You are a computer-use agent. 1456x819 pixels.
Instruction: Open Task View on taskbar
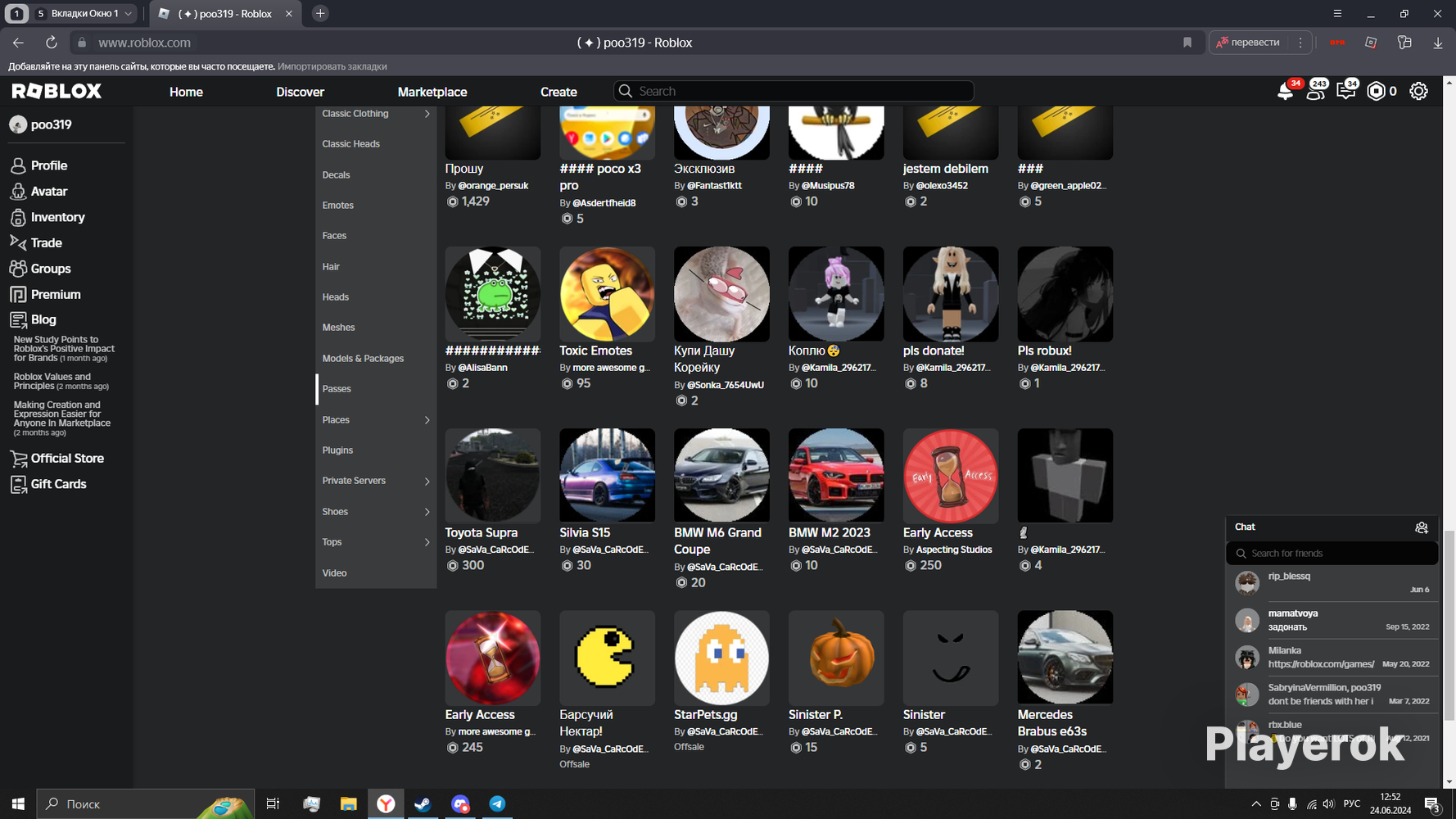[x=273, y=804]
